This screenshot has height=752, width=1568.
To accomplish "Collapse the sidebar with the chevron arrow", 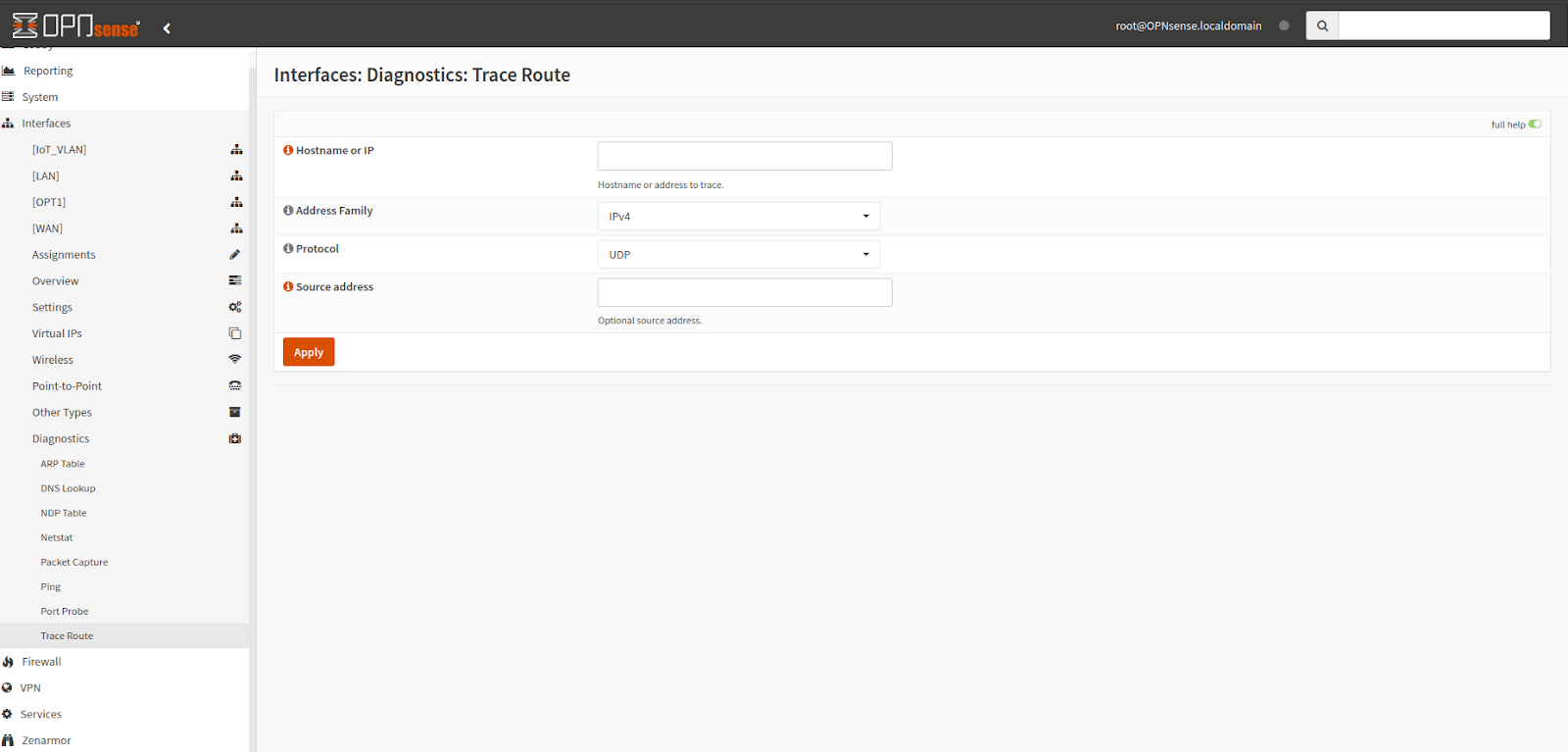I will pyautogui.click(x=167, y=27).
